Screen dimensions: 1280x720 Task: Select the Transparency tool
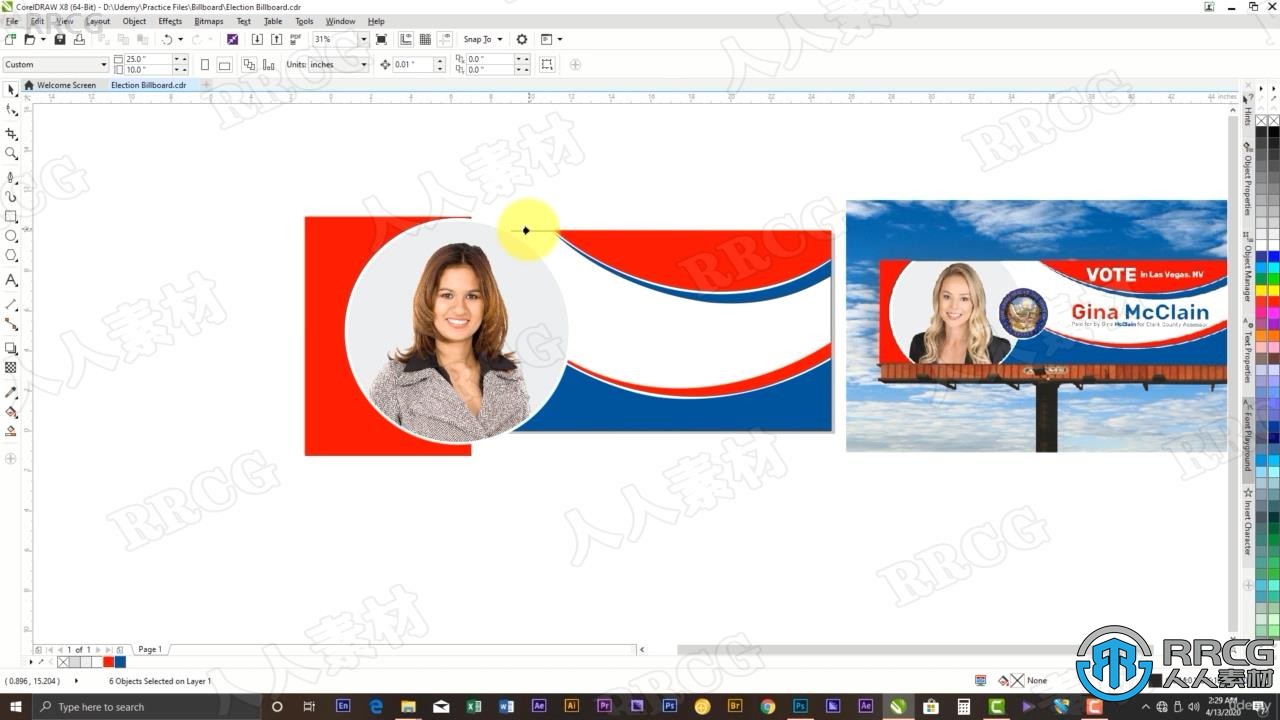click(11, 368)
